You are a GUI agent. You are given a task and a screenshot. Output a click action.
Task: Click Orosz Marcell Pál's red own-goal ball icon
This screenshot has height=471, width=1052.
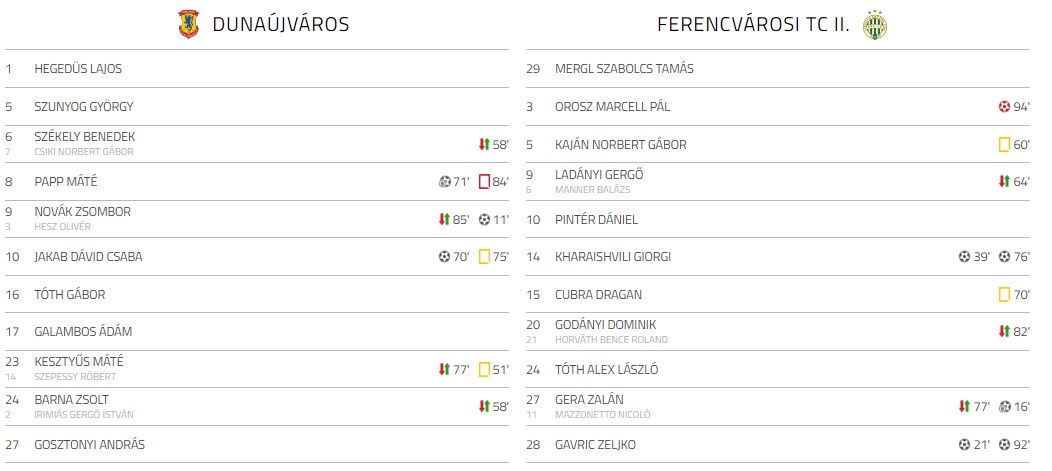pos(1004,106)
